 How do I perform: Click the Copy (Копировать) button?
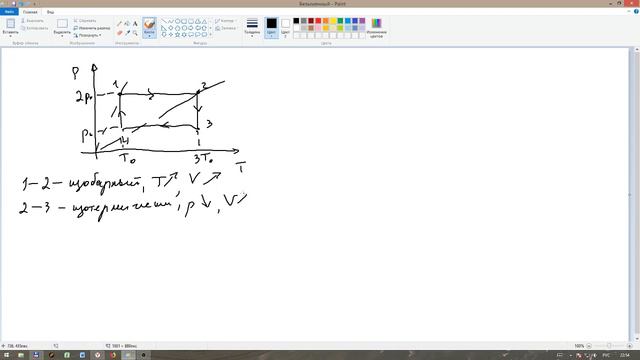pyautogui.click(x=35, y=28)
